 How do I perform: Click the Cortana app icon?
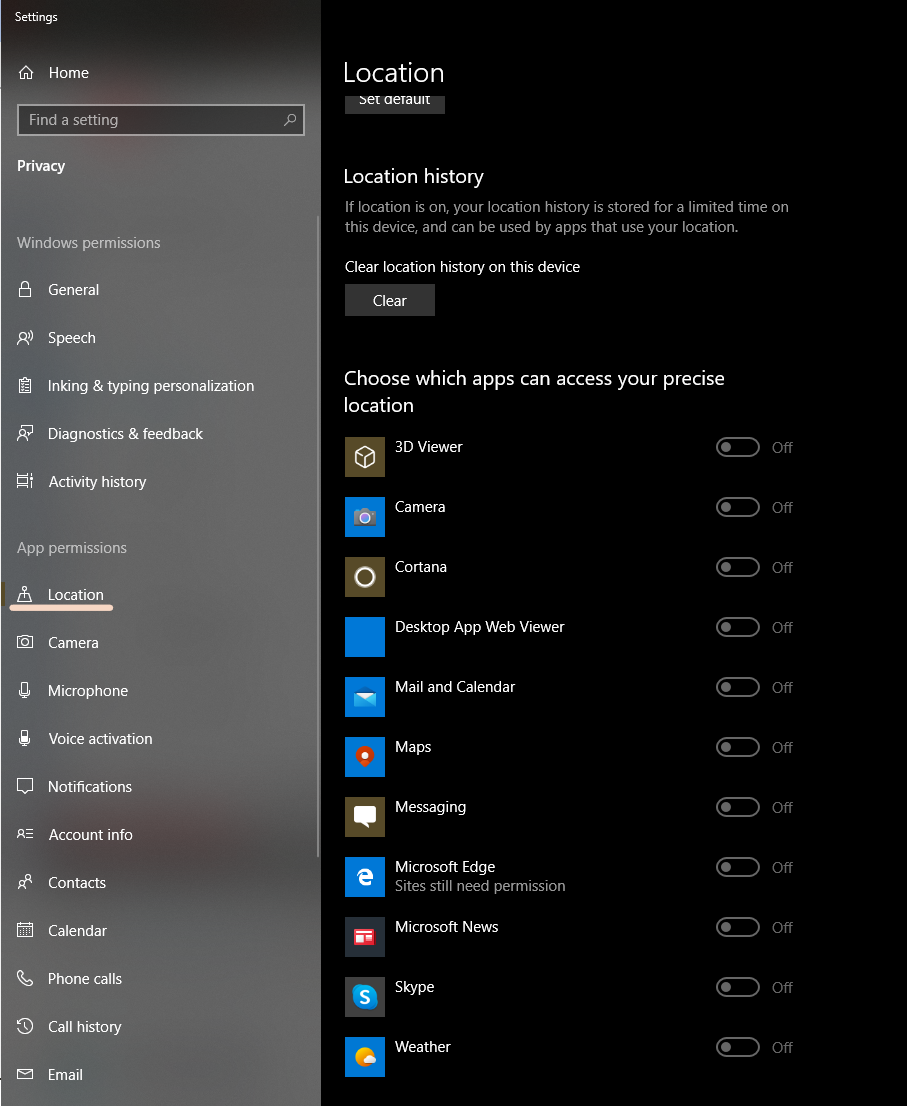point(365,577)
